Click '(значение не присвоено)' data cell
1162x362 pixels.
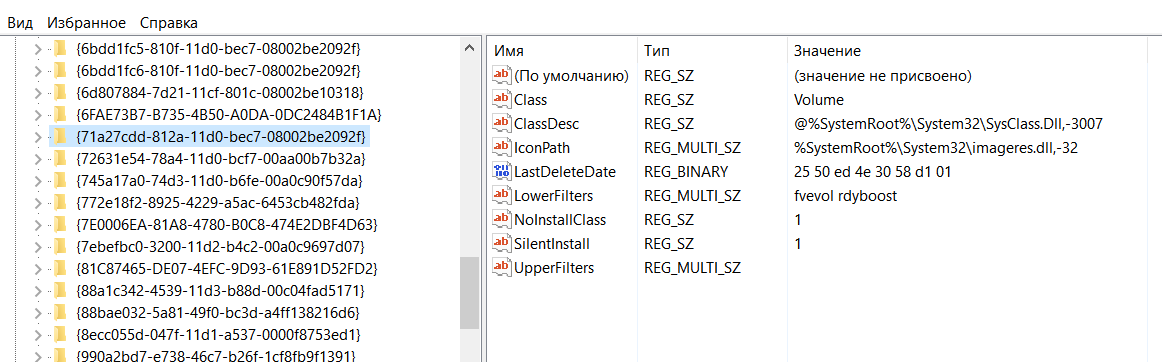tap(882, 76)
